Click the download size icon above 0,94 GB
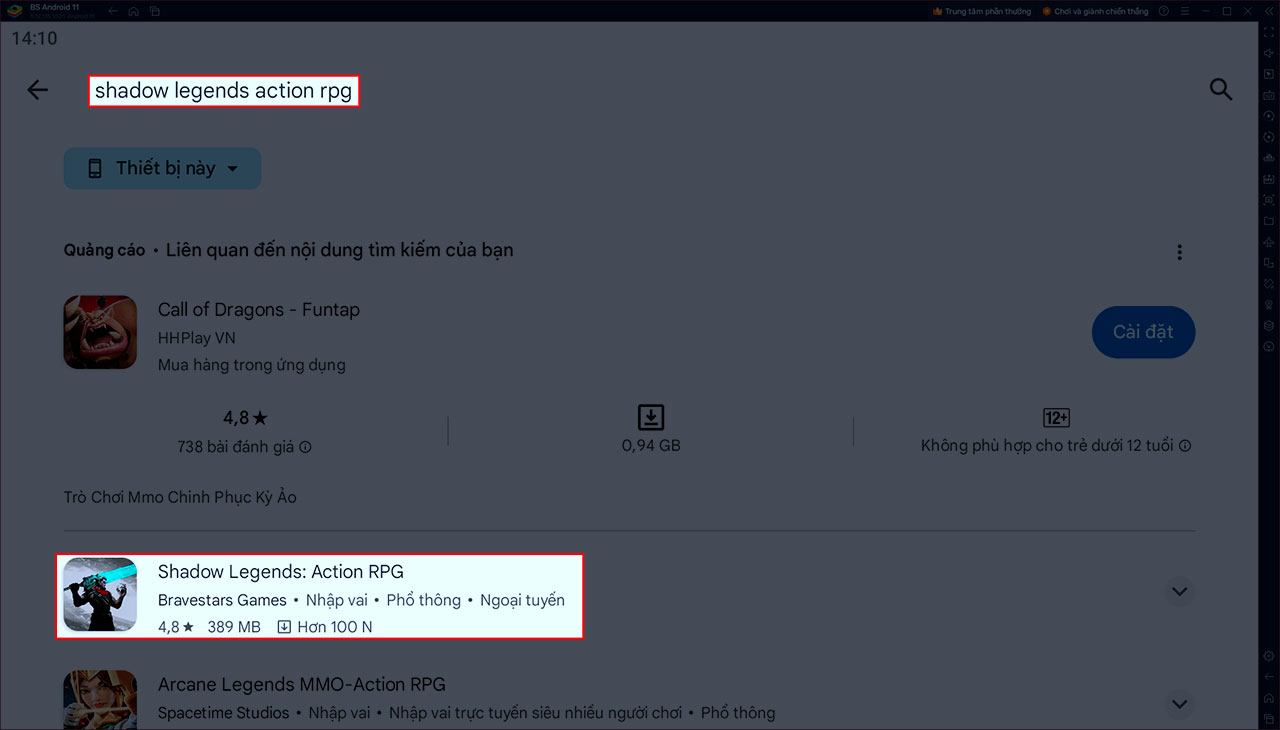This screenshot has width=1280, height=730. (x=651, y=417)
